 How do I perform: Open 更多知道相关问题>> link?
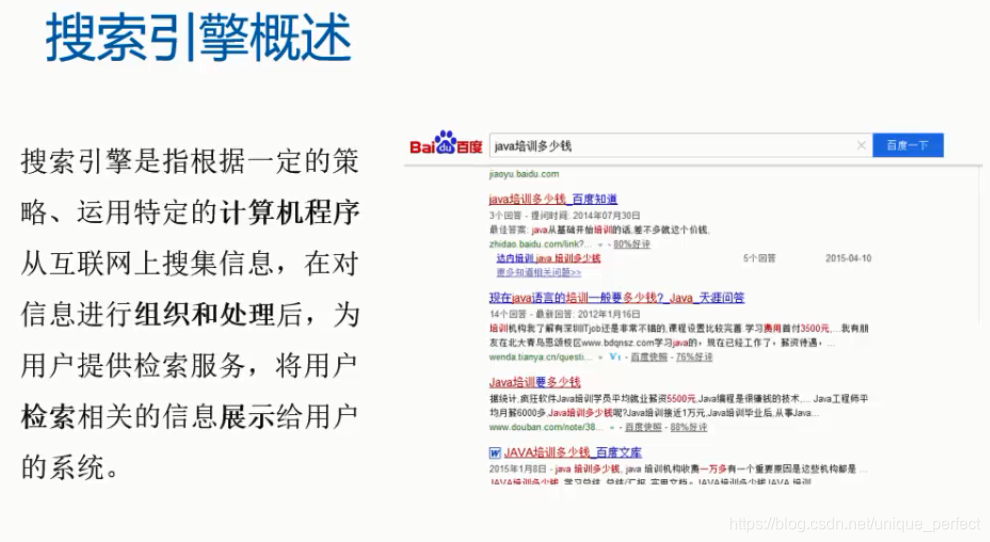(539, 272)
